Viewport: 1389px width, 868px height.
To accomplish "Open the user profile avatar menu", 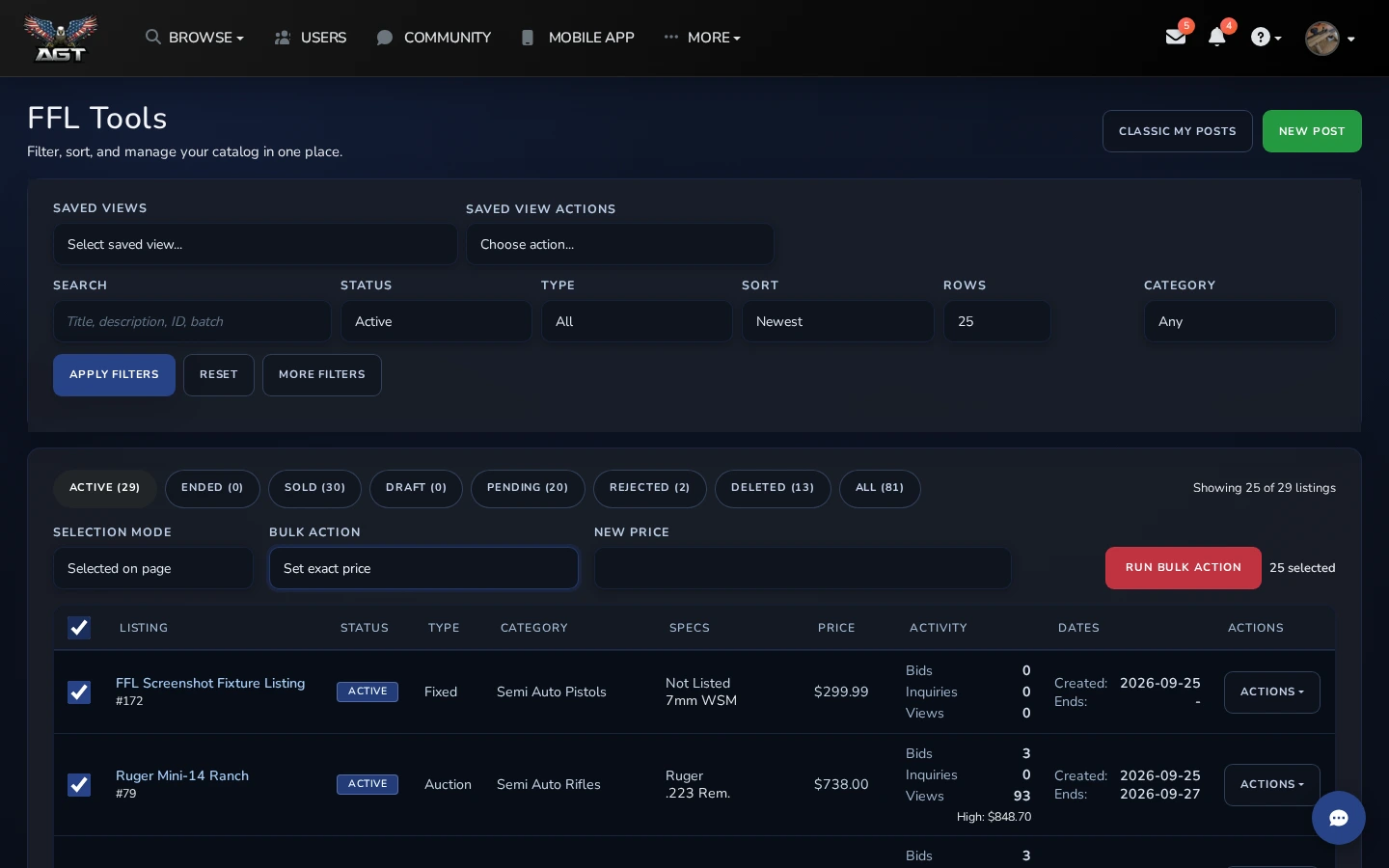I will click(1329, 39).
